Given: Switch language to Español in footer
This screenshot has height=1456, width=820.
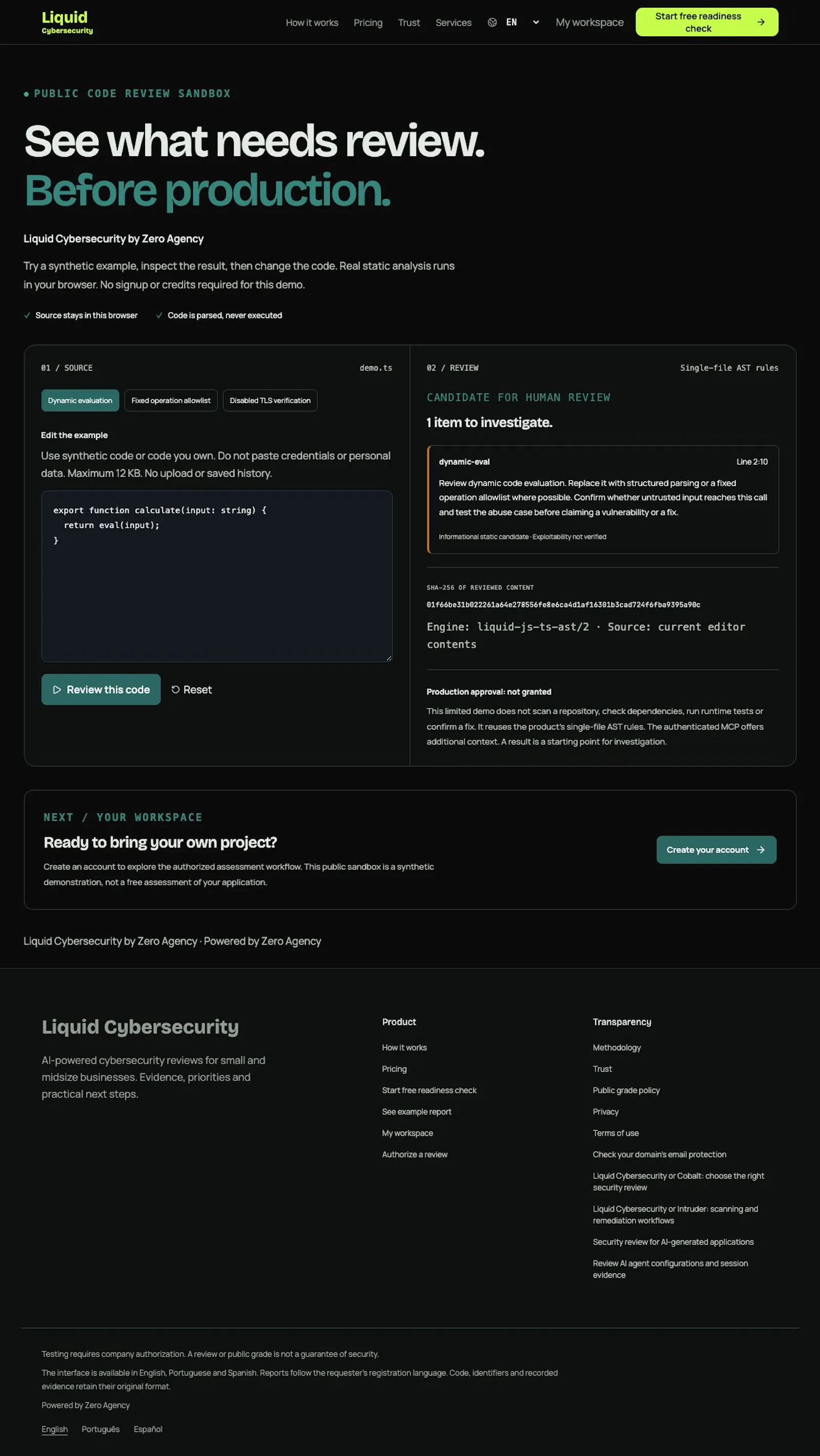Looking at the screenshot, I should pos(148,1429).
